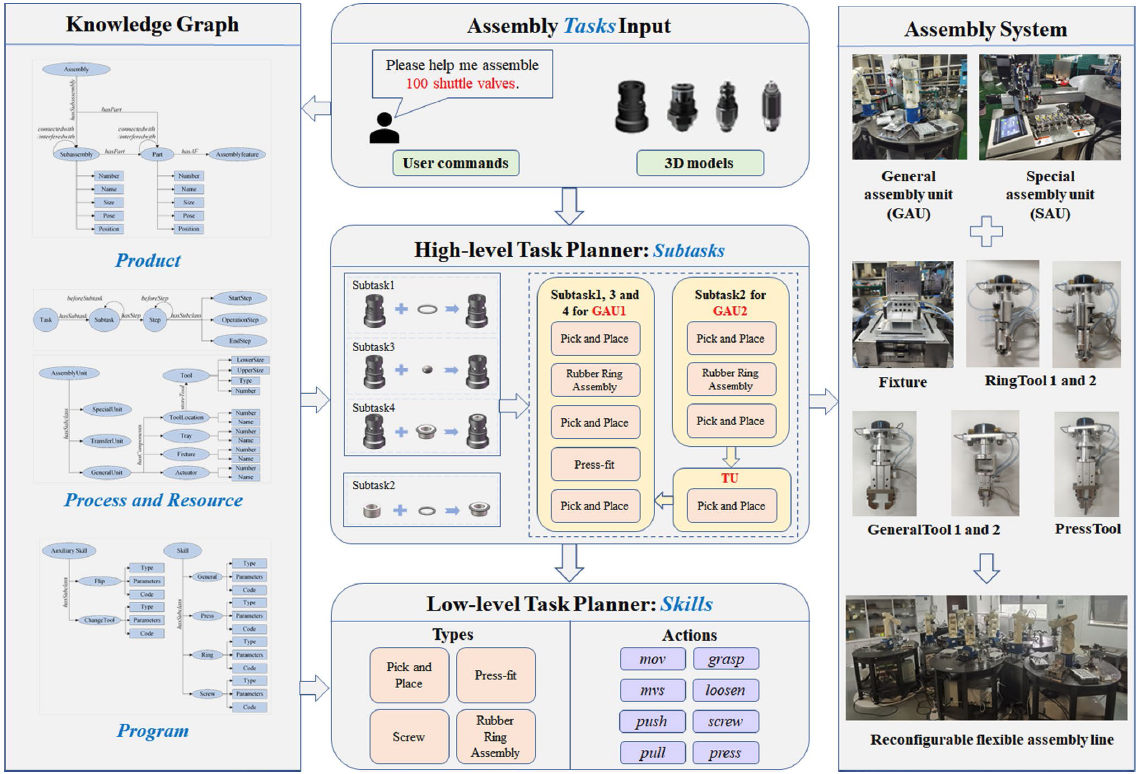Click the Reconfigurable flexible assembly line photo
The height and width of the screenshot is (774, 1137).
click(x=986, y=658)
